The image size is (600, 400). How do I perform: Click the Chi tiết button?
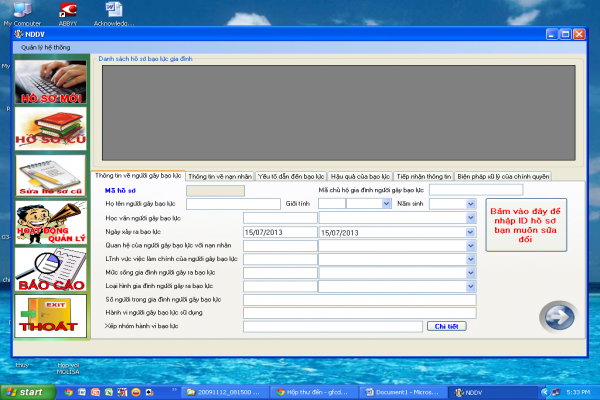click(x=446, y=326)
